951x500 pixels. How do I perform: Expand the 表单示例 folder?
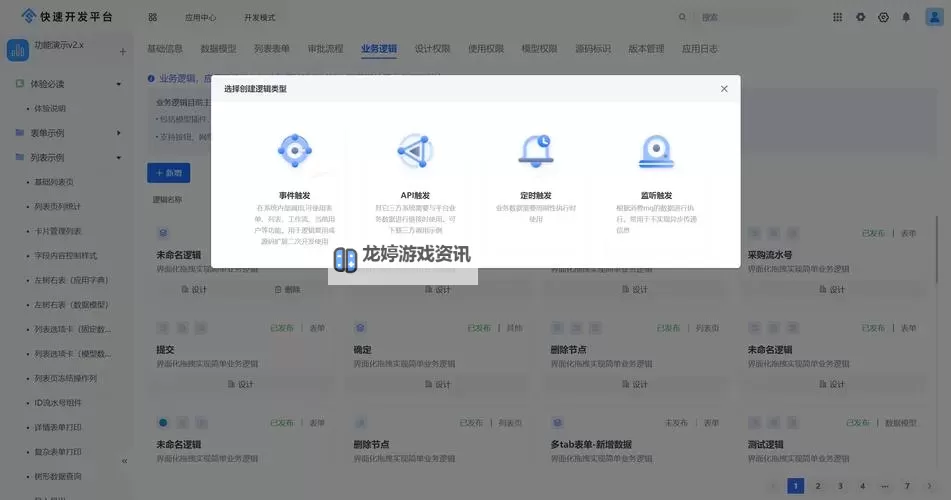[x=119, y=133]
